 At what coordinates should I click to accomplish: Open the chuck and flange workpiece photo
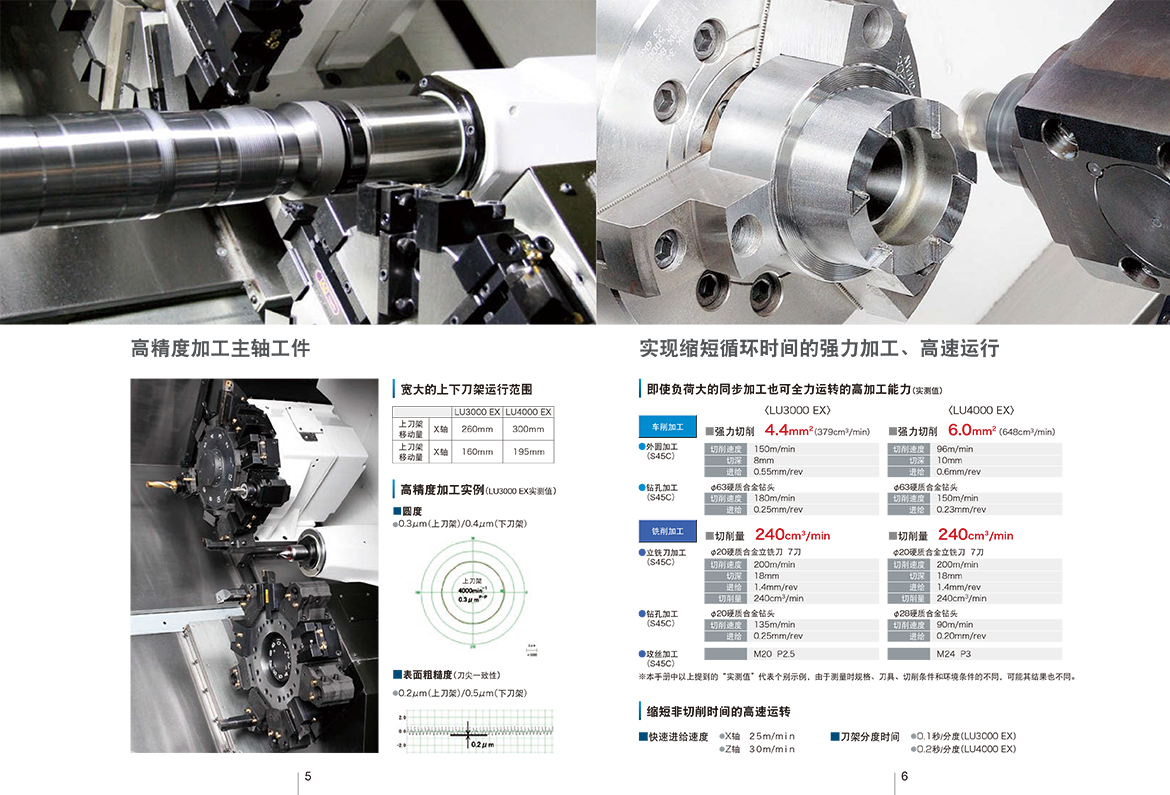(882, 160)
